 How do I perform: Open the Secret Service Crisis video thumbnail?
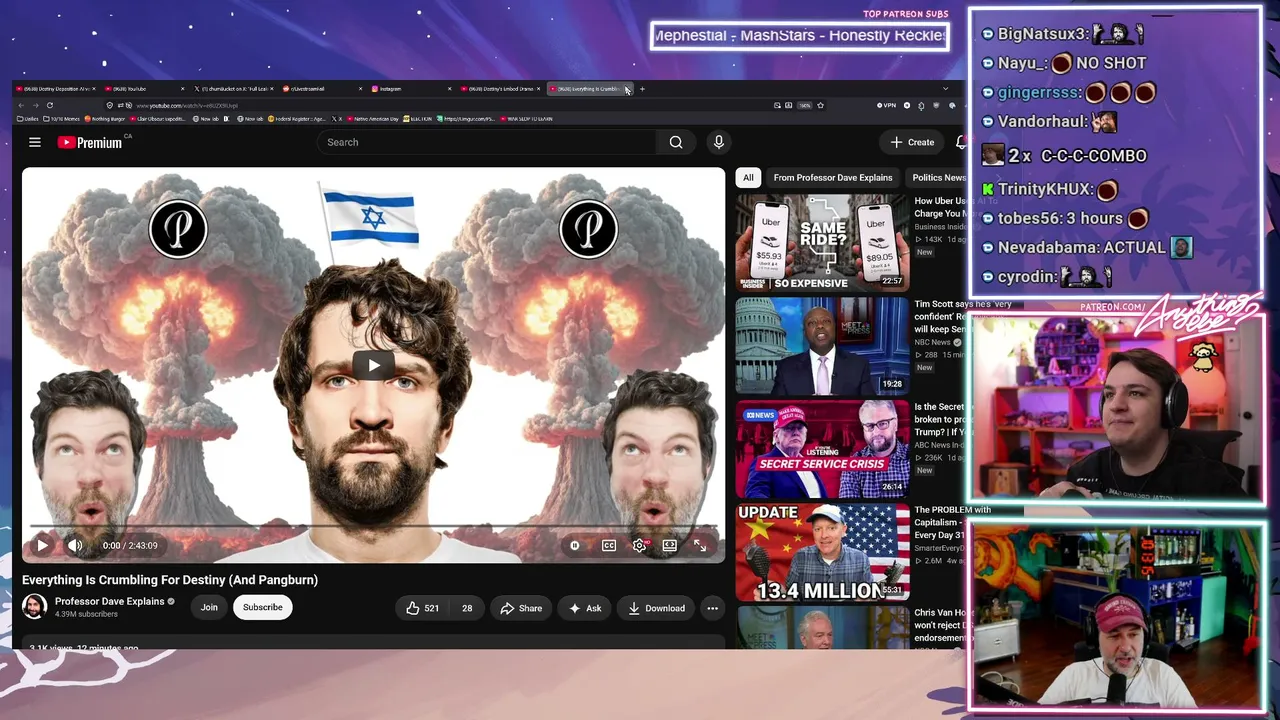(822, 449)
